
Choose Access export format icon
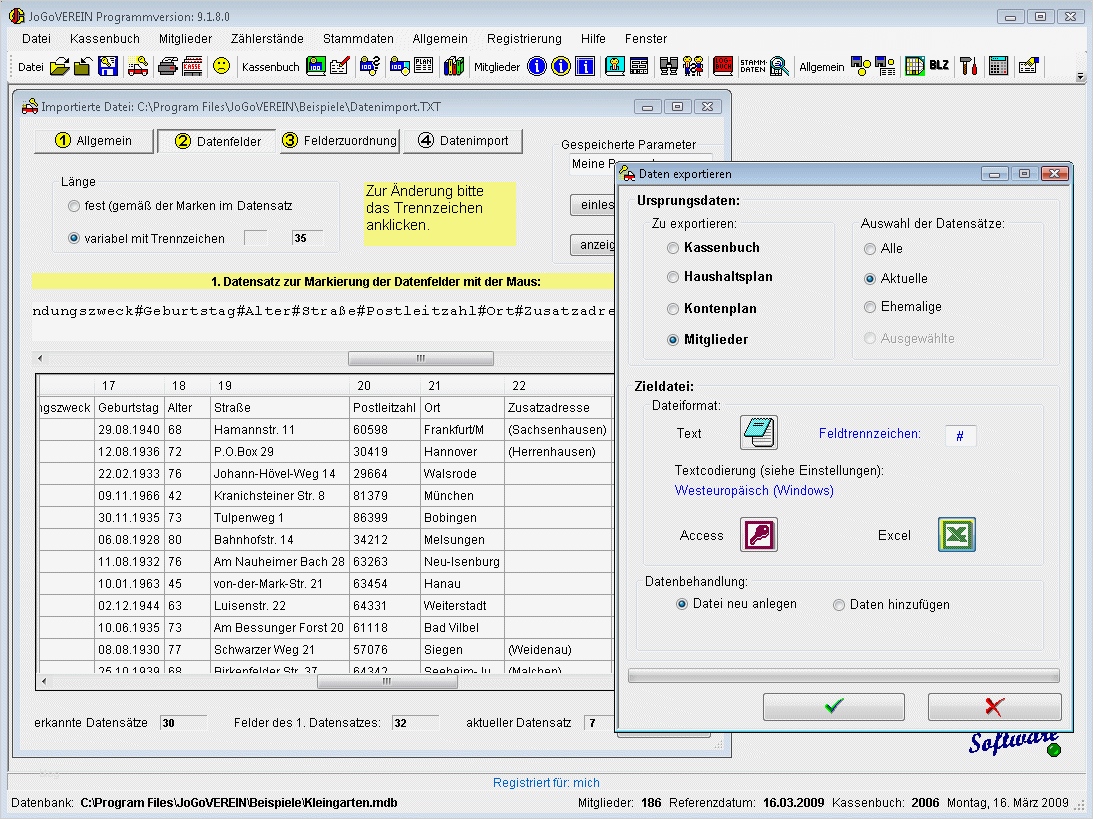(758, 535)
